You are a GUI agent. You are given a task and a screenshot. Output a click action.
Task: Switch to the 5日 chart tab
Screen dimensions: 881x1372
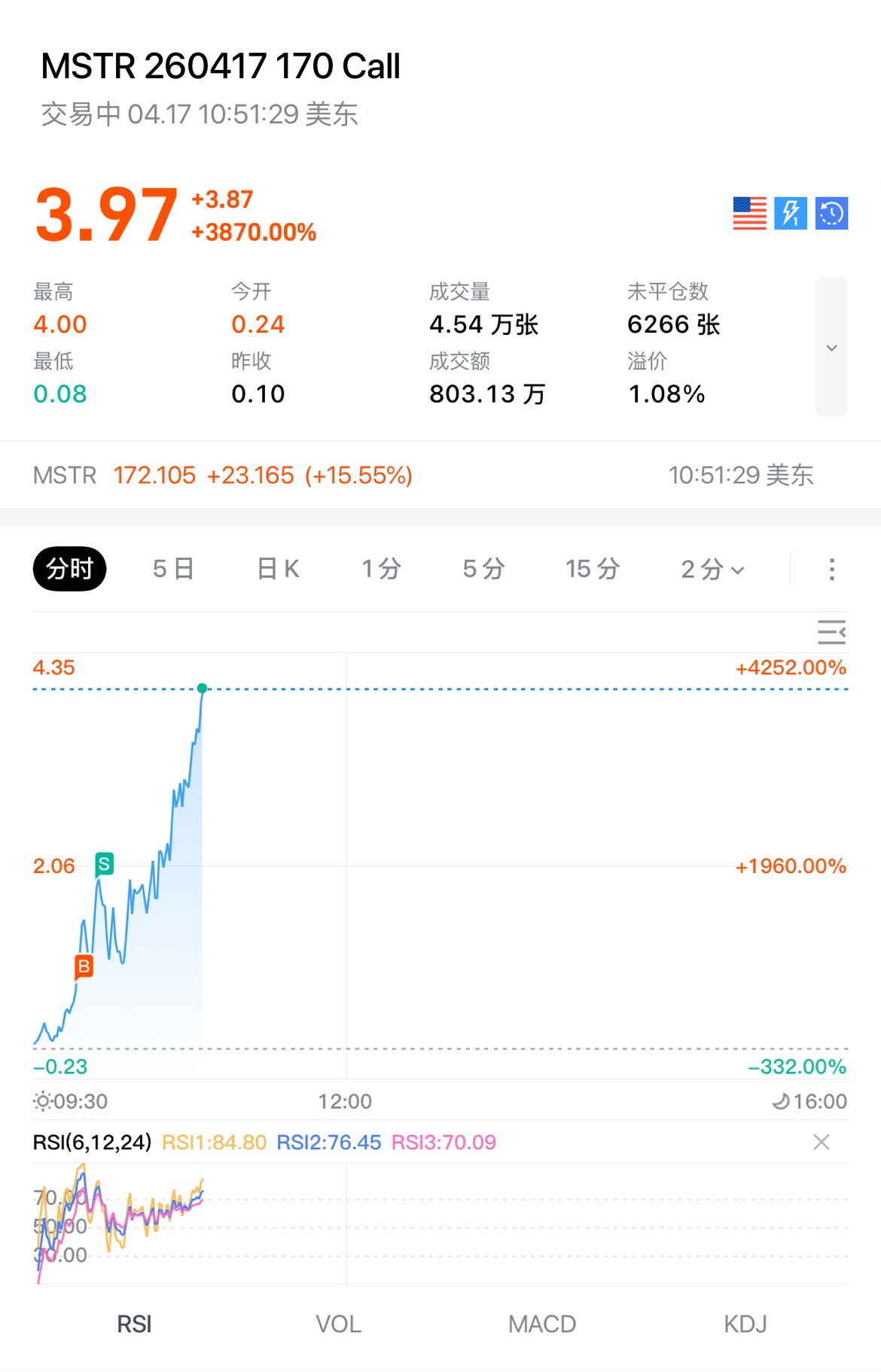(x=173, y=569)
